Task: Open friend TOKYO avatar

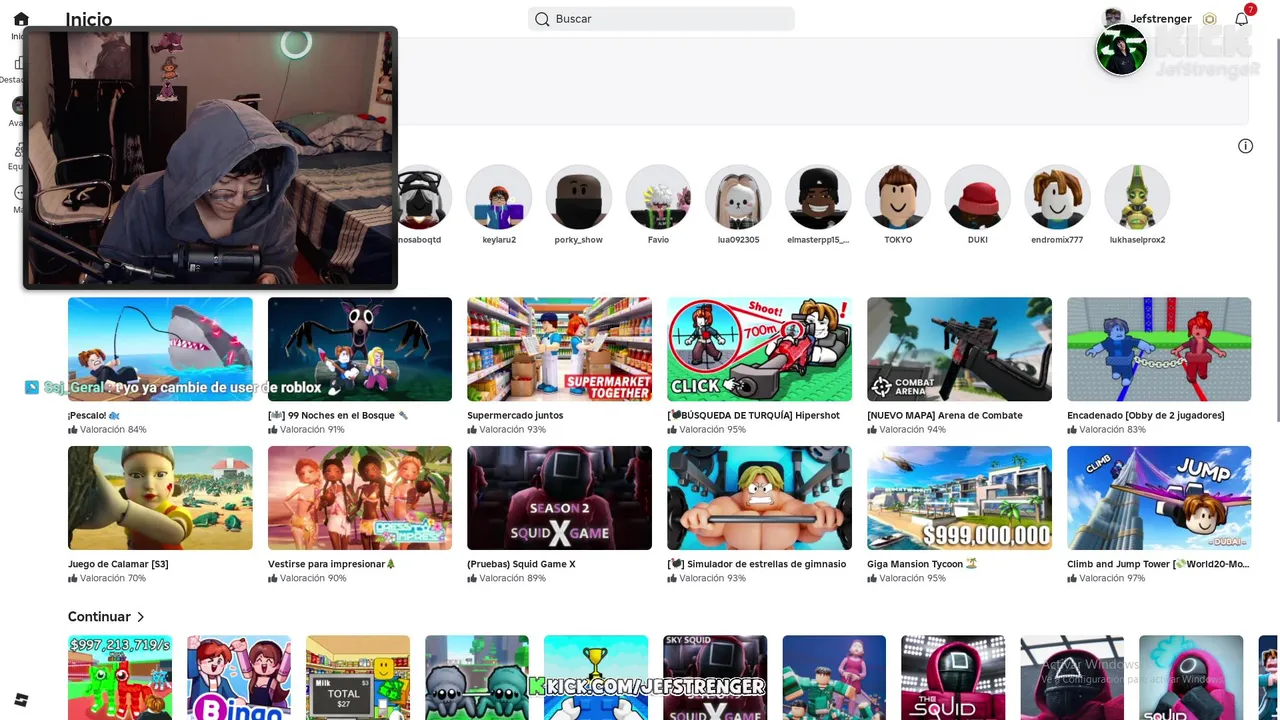Action: pyautogui.click(x=898, y=197)
